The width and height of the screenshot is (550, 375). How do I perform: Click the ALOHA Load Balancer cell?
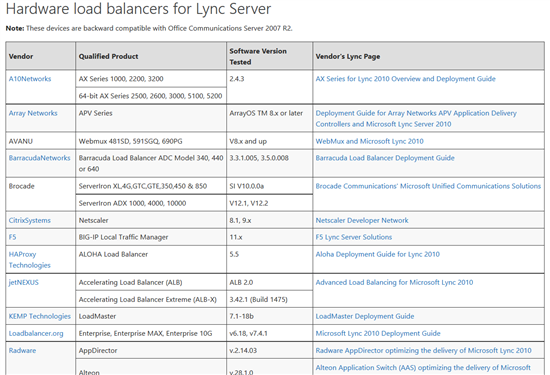click(x=151, y=260)
